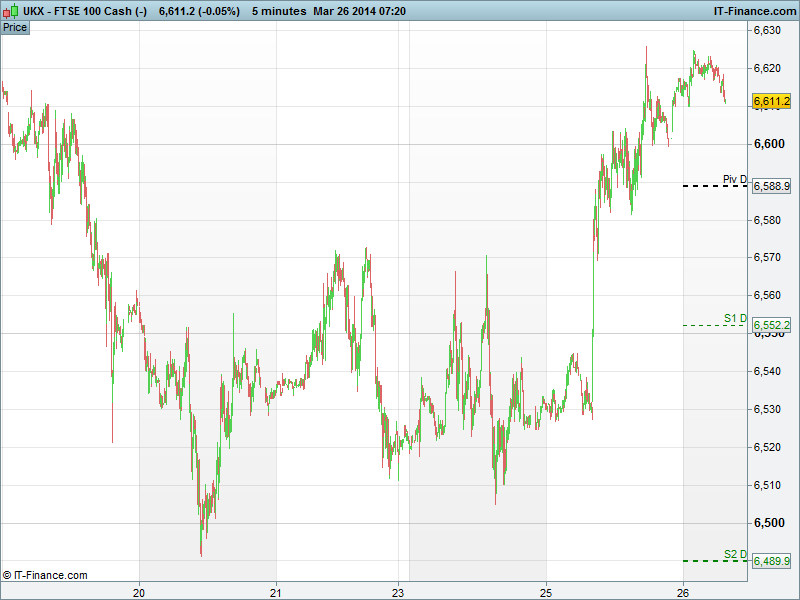Click date marker 23 on time axis
The image size is (800, 600).
(398, 590)
